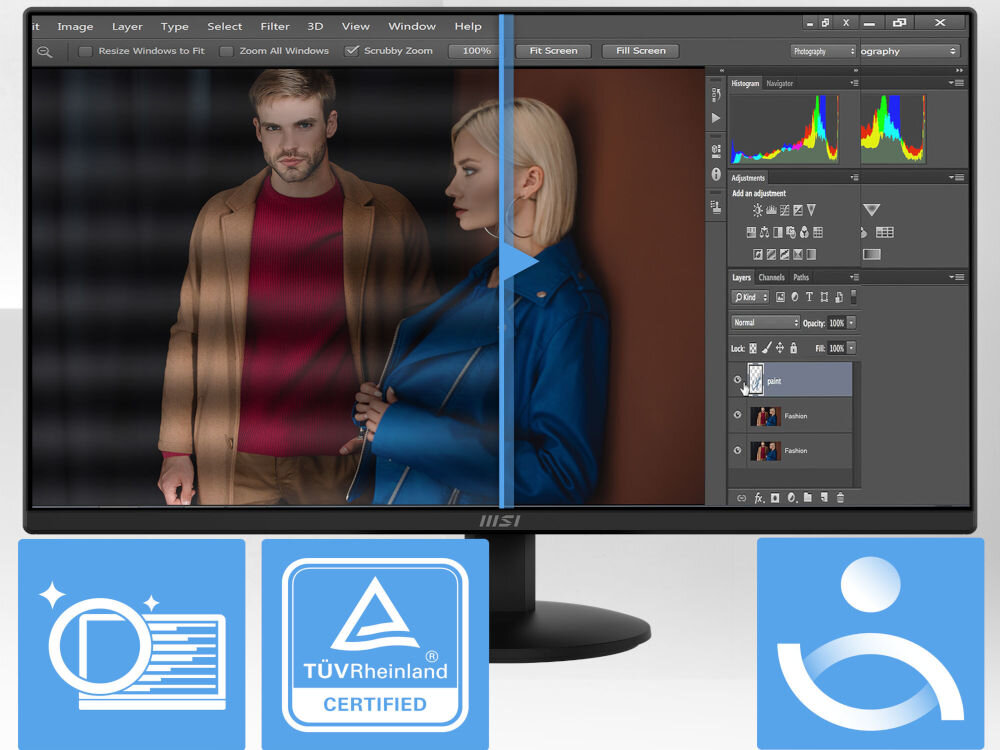Open the Filter menu

click(x=275, y=26)
